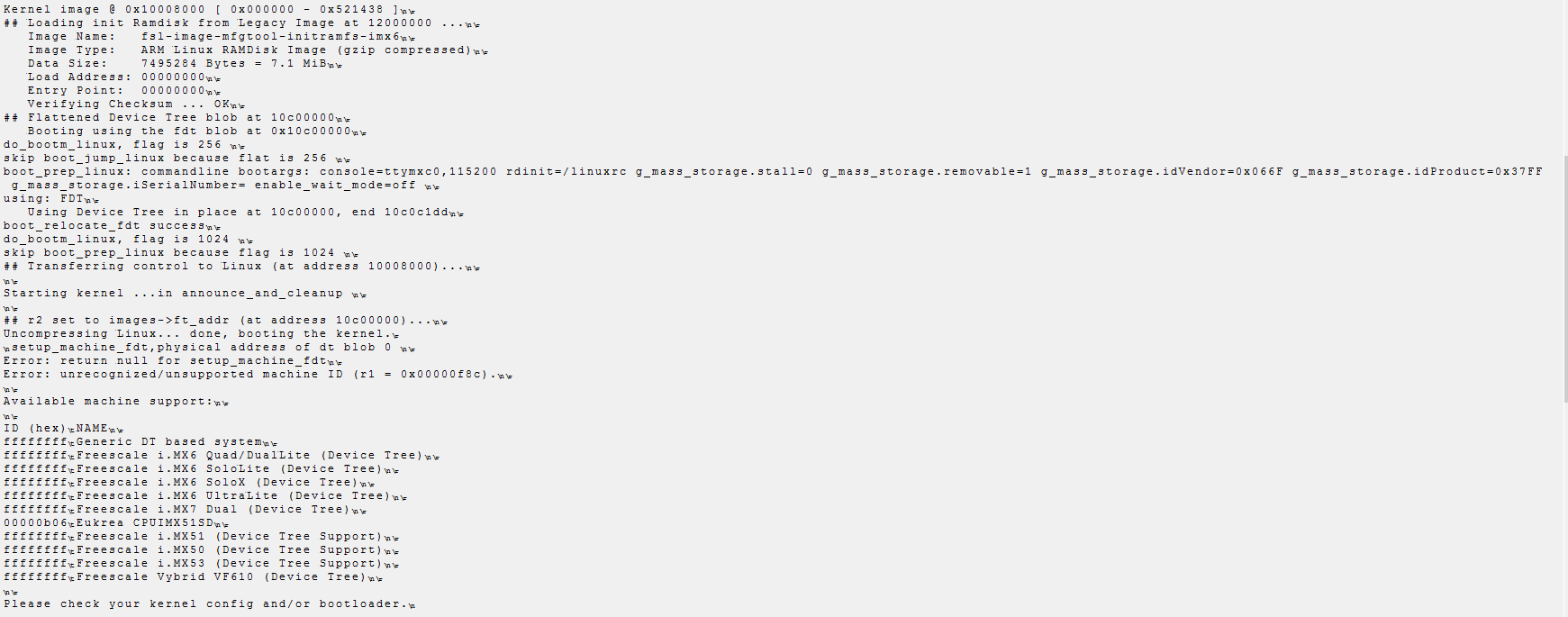Click the "boot_relocate_fdt success" line
This screenshot has width=1568, height=617.
[104, 226]
